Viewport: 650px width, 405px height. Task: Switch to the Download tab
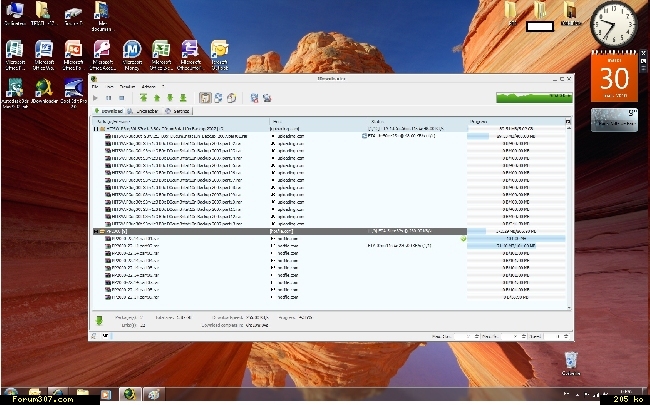[108, 111]
